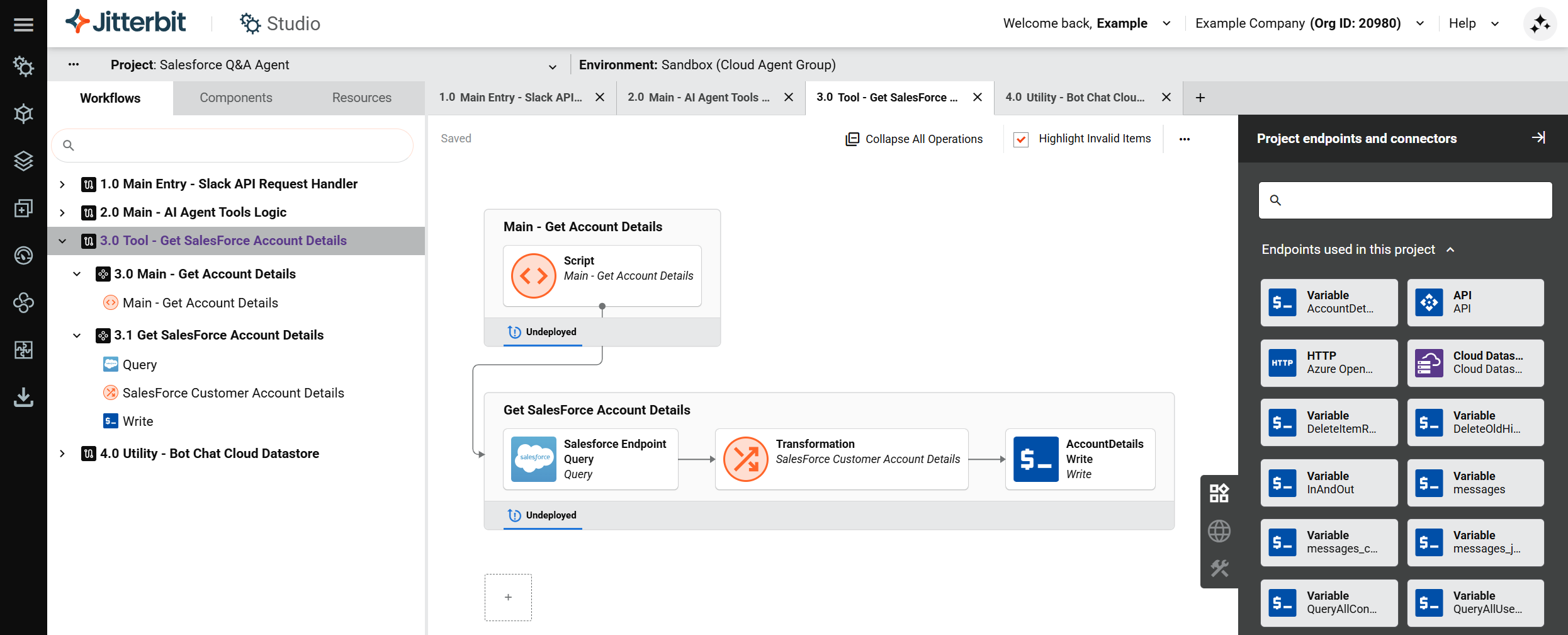Switch to the 2.0 Main - AI Agent Tools tab

coord(698,98)
